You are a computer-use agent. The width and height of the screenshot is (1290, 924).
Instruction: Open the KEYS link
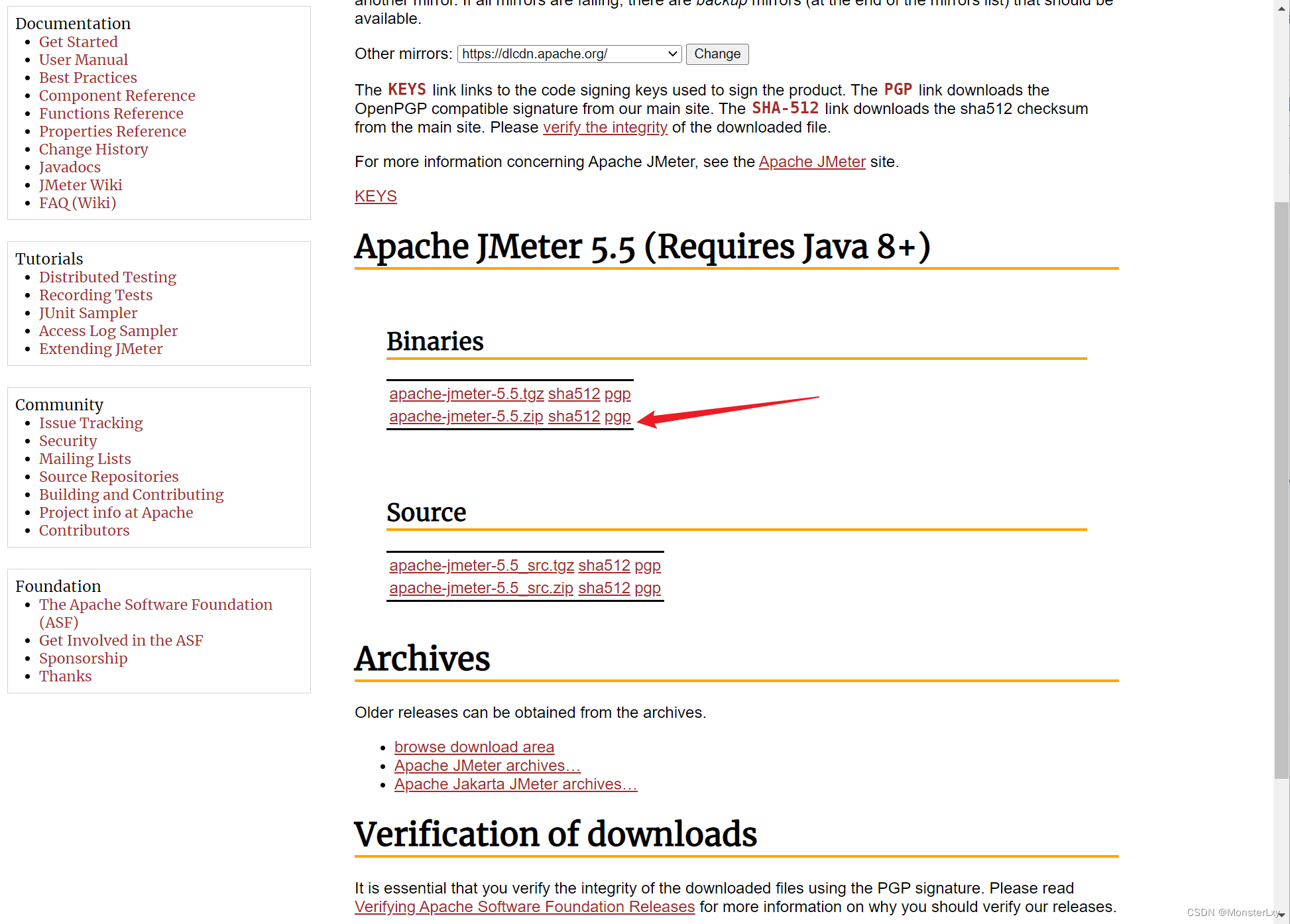(375, 196)
